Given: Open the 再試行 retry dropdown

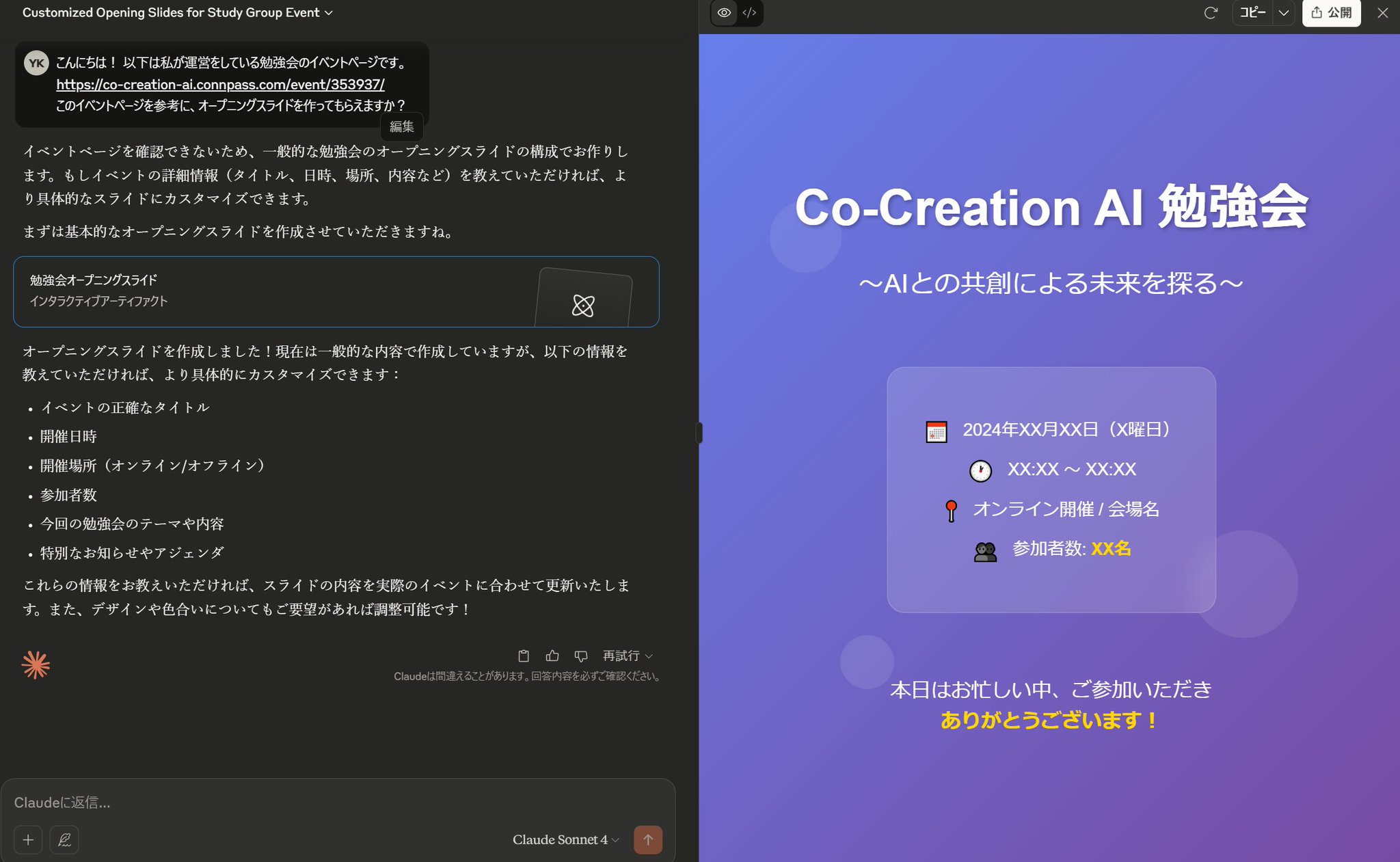Looking at the screenshot, I should tap(628, 656).
